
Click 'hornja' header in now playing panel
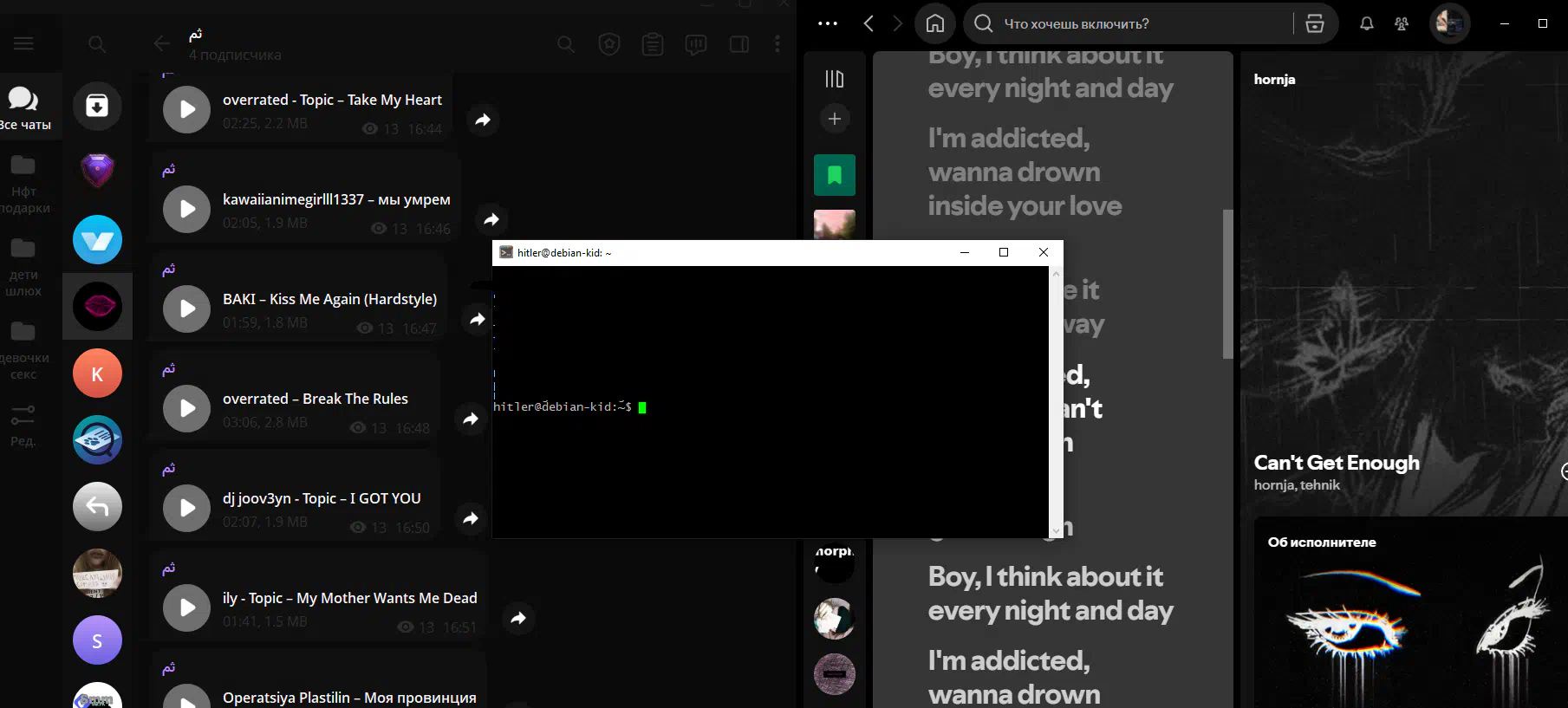(1274, 79)
